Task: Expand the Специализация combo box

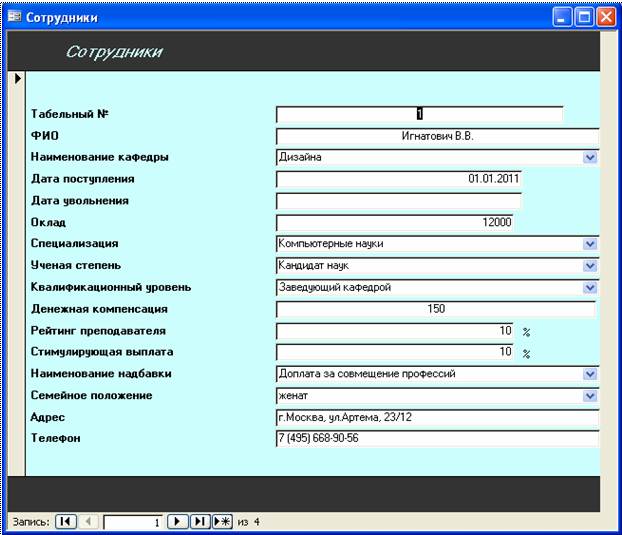Action: tap(590, 244)
